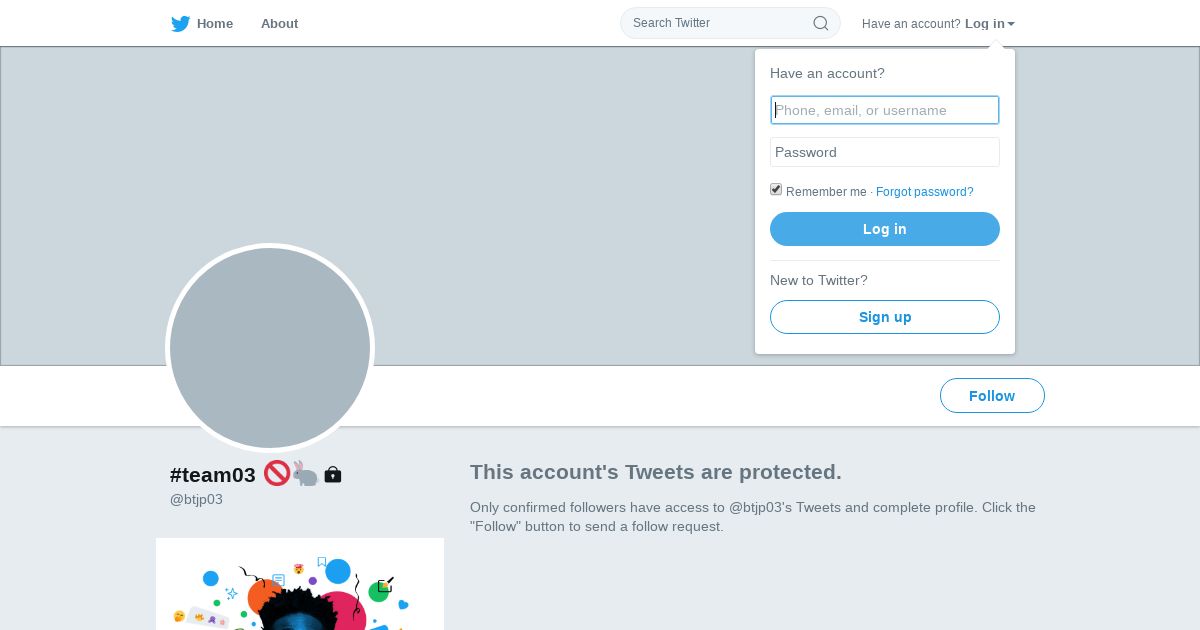
Task: Open the gray profile avatar circle
Action: 270,348
